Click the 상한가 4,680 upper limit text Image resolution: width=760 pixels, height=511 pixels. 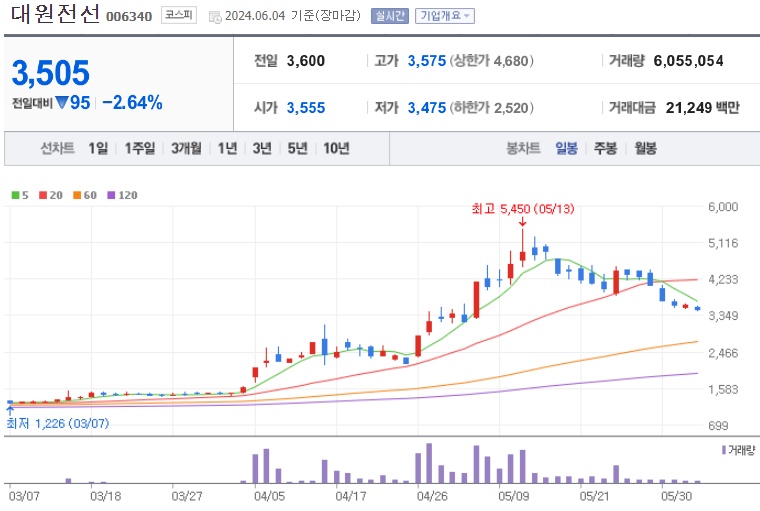[x=491, y=61]
